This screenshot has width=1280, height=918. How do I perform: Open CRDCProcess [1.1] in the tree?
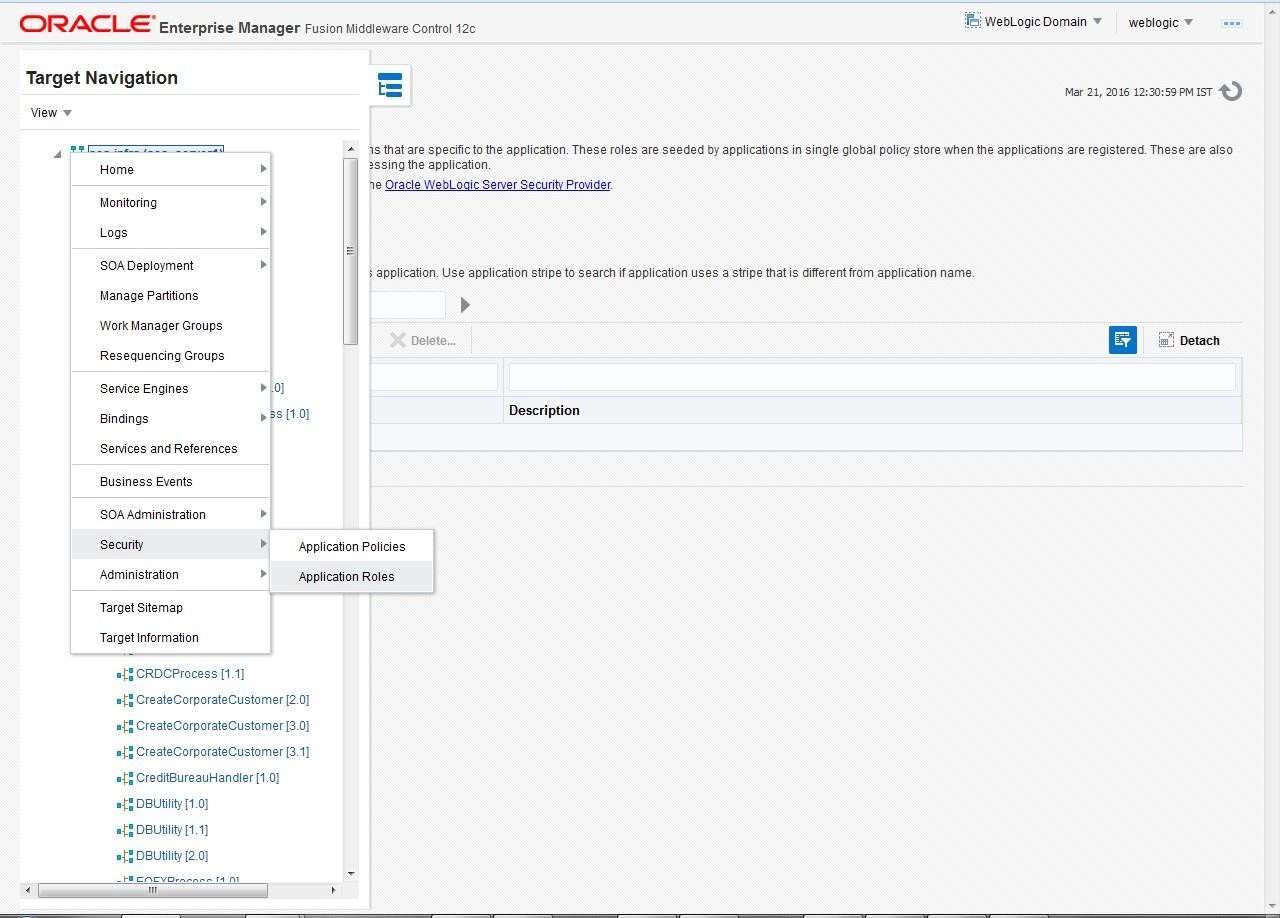(190, 674)
